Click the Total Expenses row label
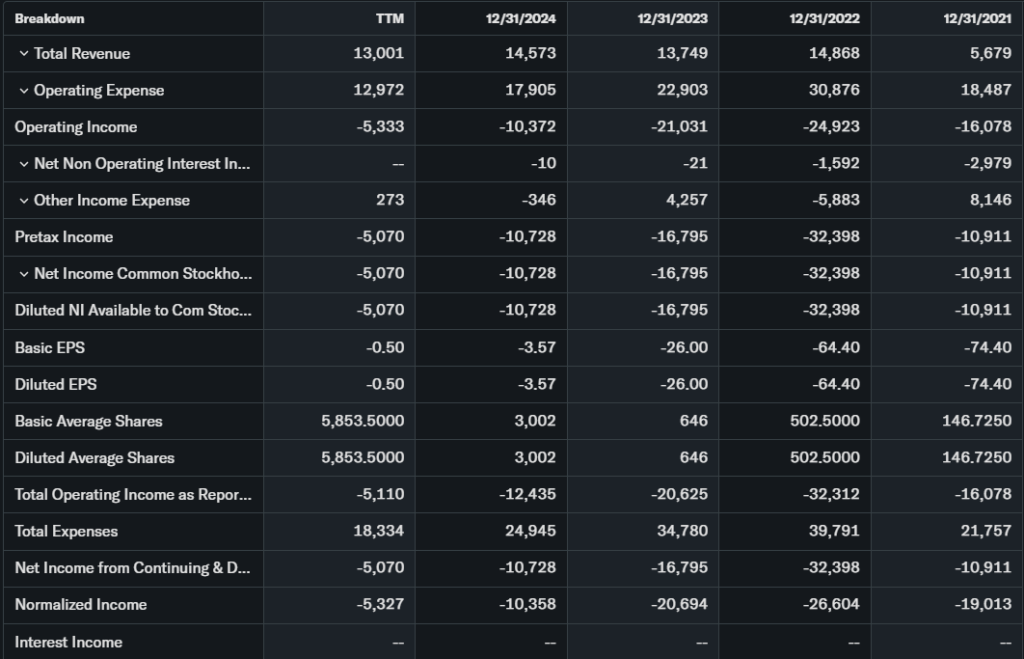Image resolution: width=1024 pixels, height=659 pixels. [66, 531]
